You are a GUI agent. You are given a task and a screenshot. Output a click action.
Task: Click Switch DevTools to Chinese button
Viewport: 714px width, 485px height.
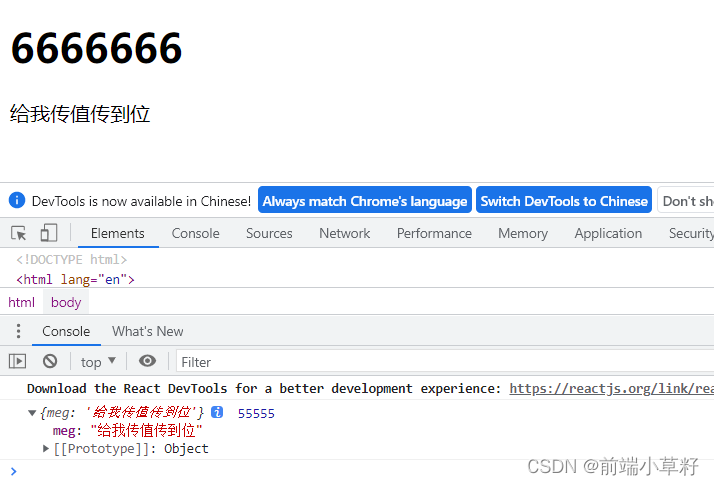point(564,200)
